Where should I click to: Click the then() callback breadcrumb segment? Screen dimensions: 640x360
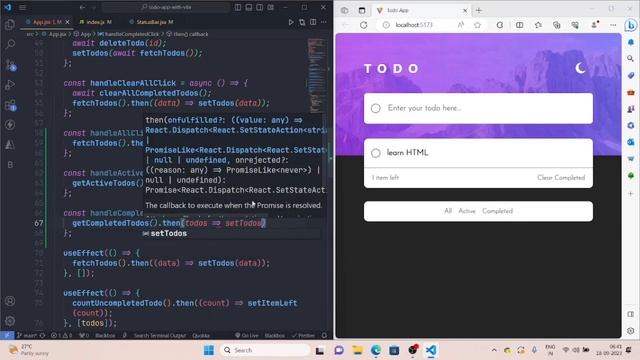187,34
